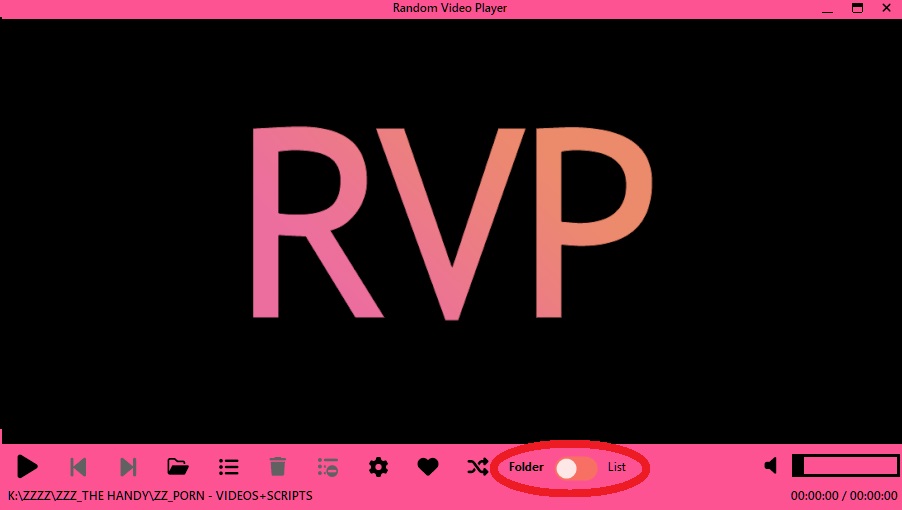Toggle the Folder/List switch
902x510 pixels.
point(576,468)
